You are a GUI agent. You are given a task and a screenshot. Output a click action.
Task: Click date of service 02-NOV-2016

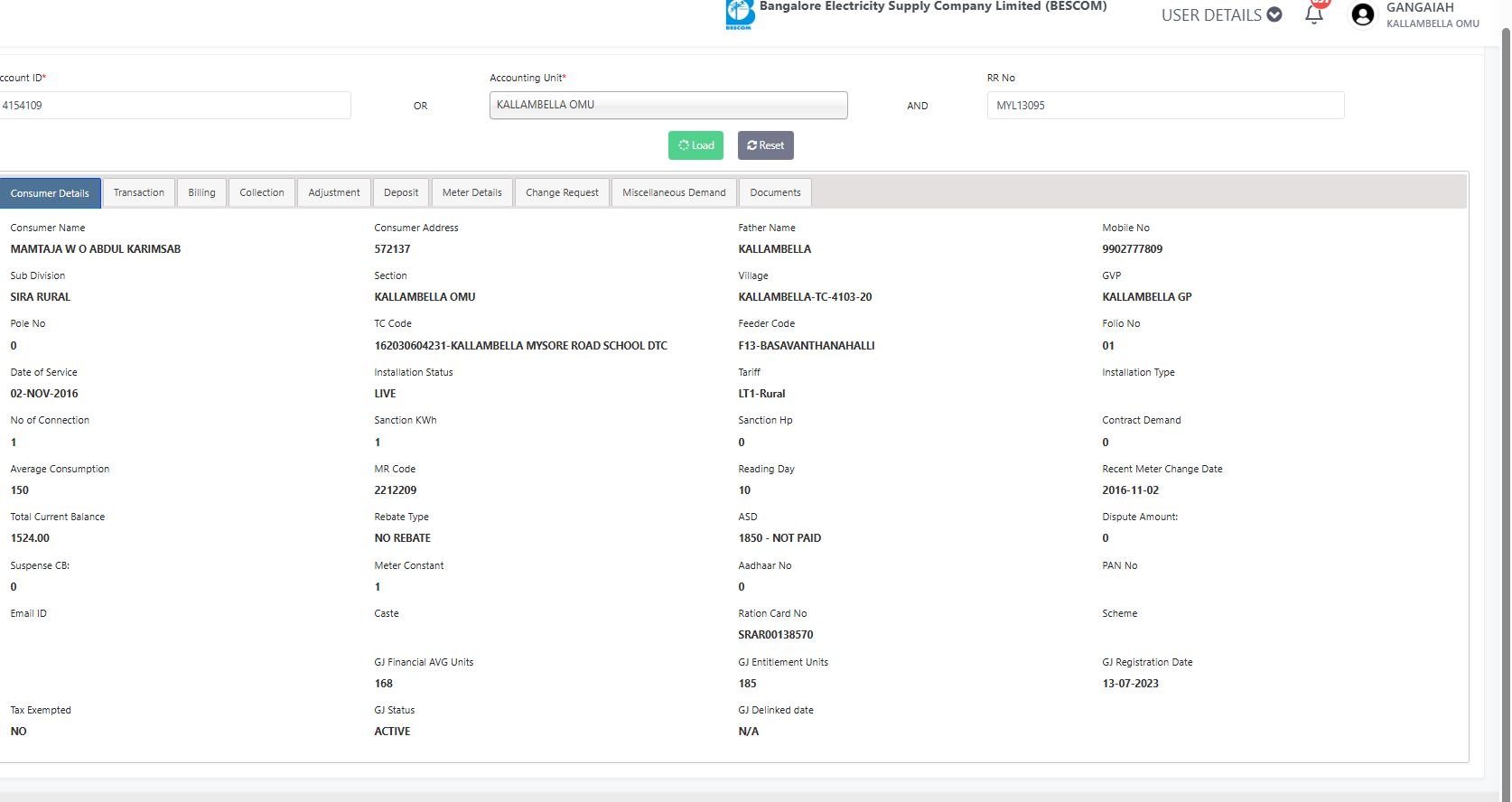(x=44, y=394)
